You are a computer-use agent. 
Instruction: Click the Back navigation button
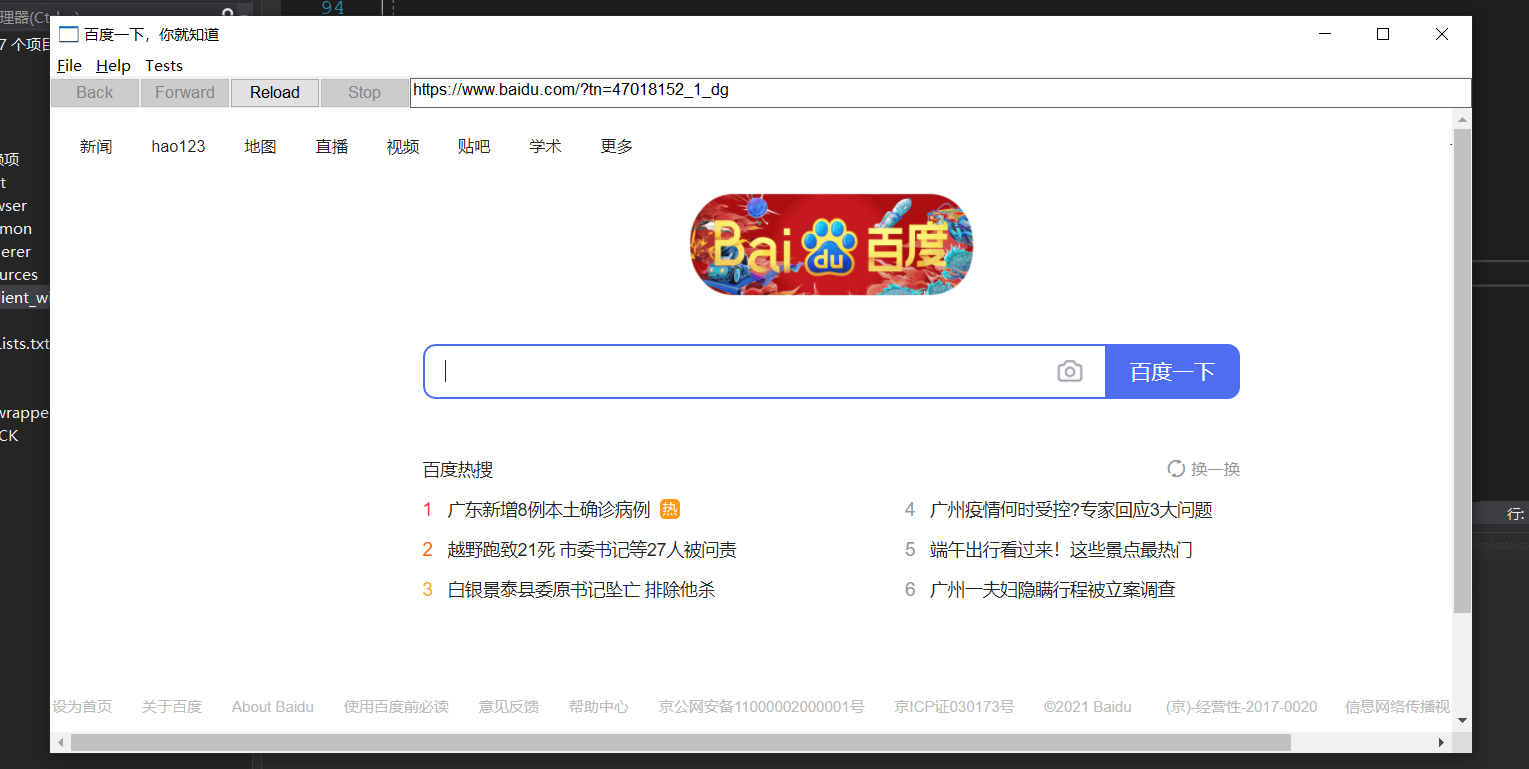coord(93,92)
